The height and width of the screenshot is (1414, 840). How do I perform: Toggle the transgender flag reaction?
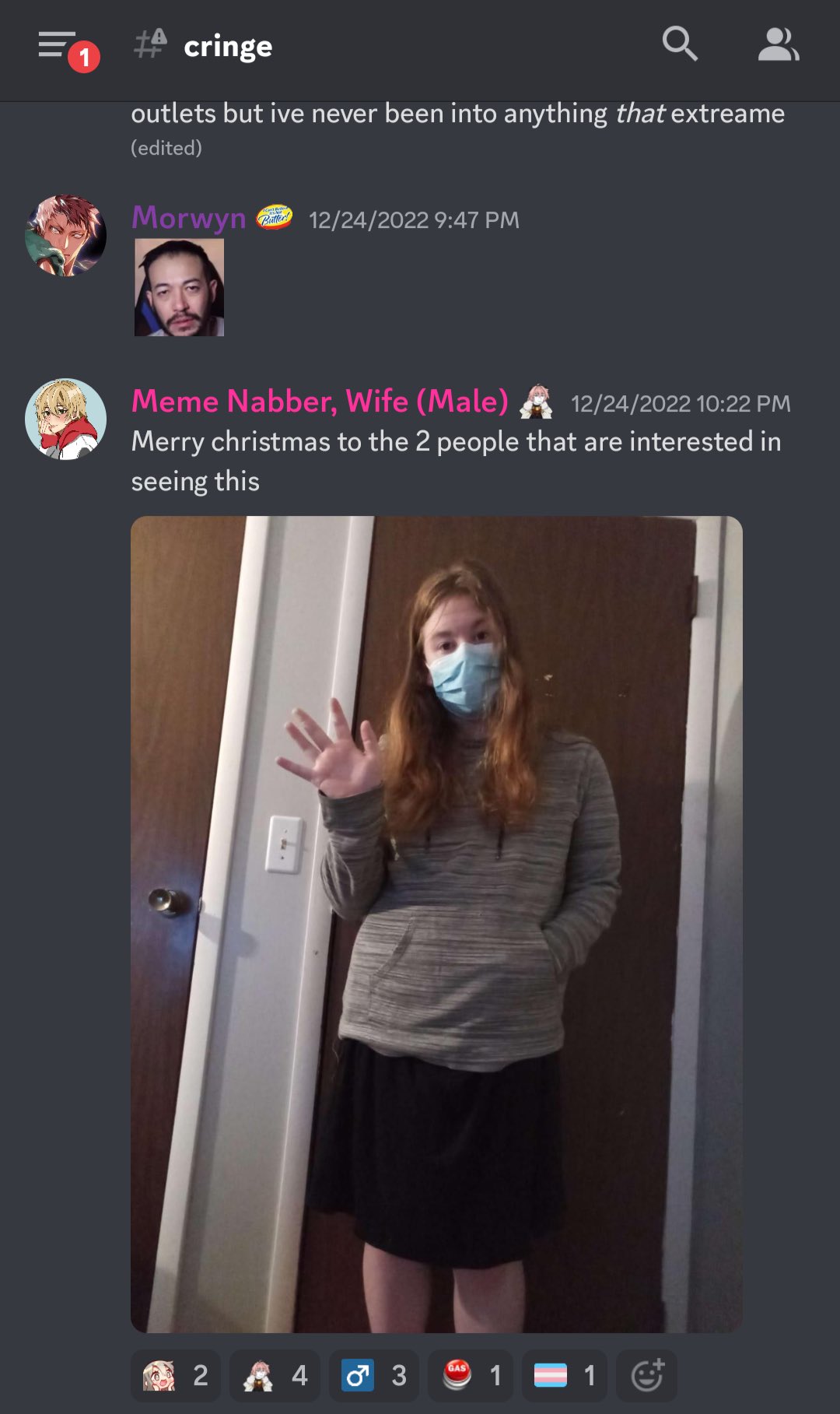tap(565, 1376)
